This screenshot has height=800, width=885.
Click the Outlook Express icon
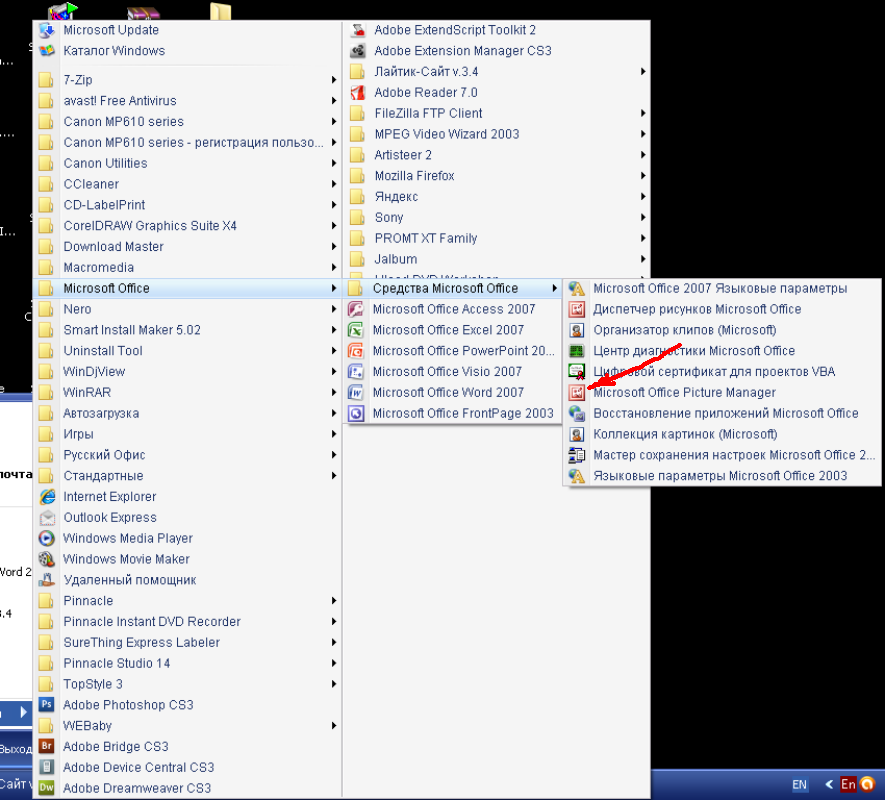click(x=47, y=518)
